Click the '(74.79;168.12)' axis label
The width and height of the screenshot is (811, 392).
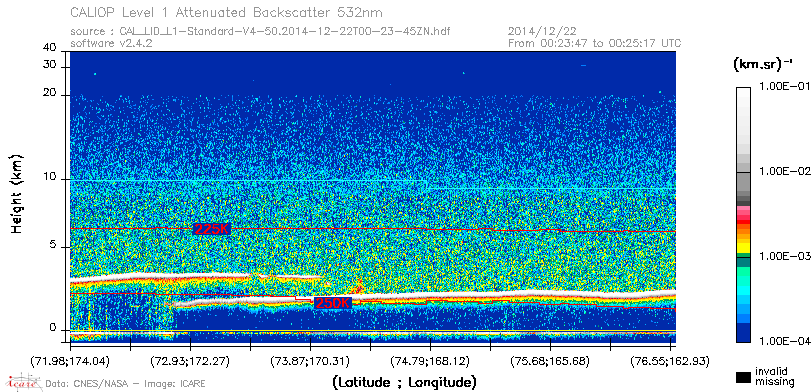[x=430, y=360]
